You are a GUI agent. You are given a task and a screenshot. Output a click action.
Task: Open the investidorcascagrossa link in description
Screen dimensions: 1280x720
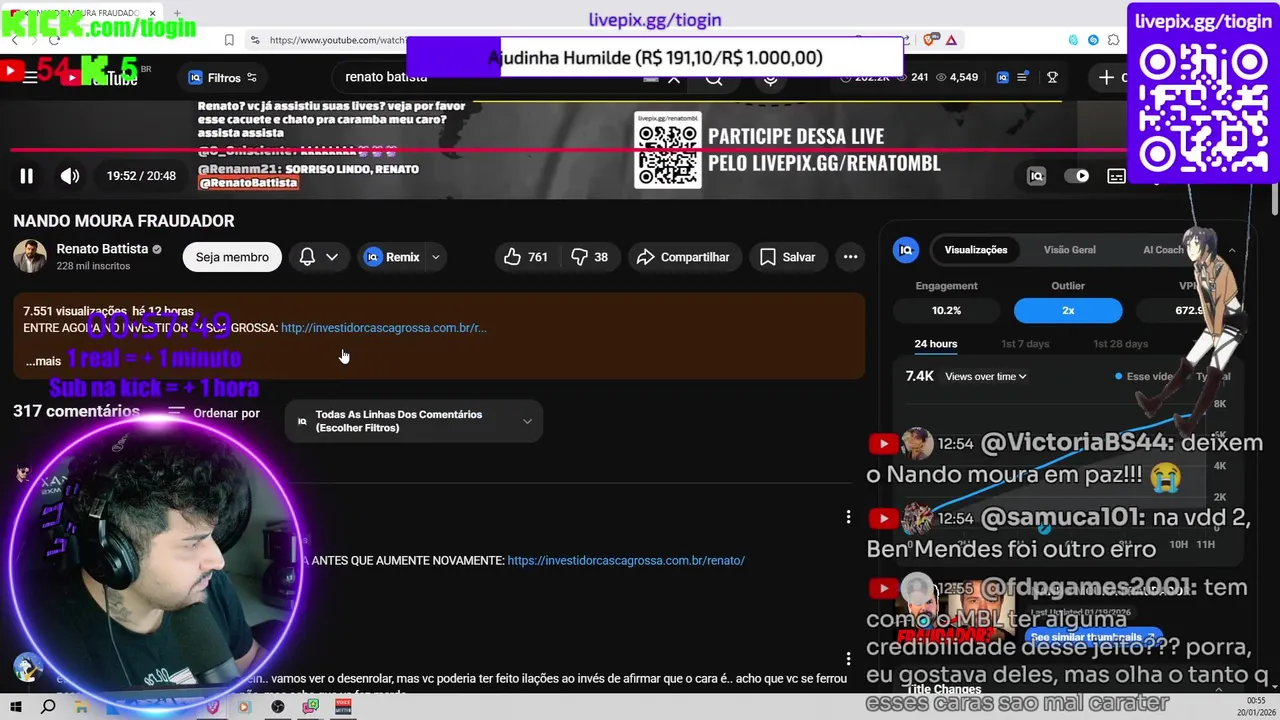(x=384, y=328)
